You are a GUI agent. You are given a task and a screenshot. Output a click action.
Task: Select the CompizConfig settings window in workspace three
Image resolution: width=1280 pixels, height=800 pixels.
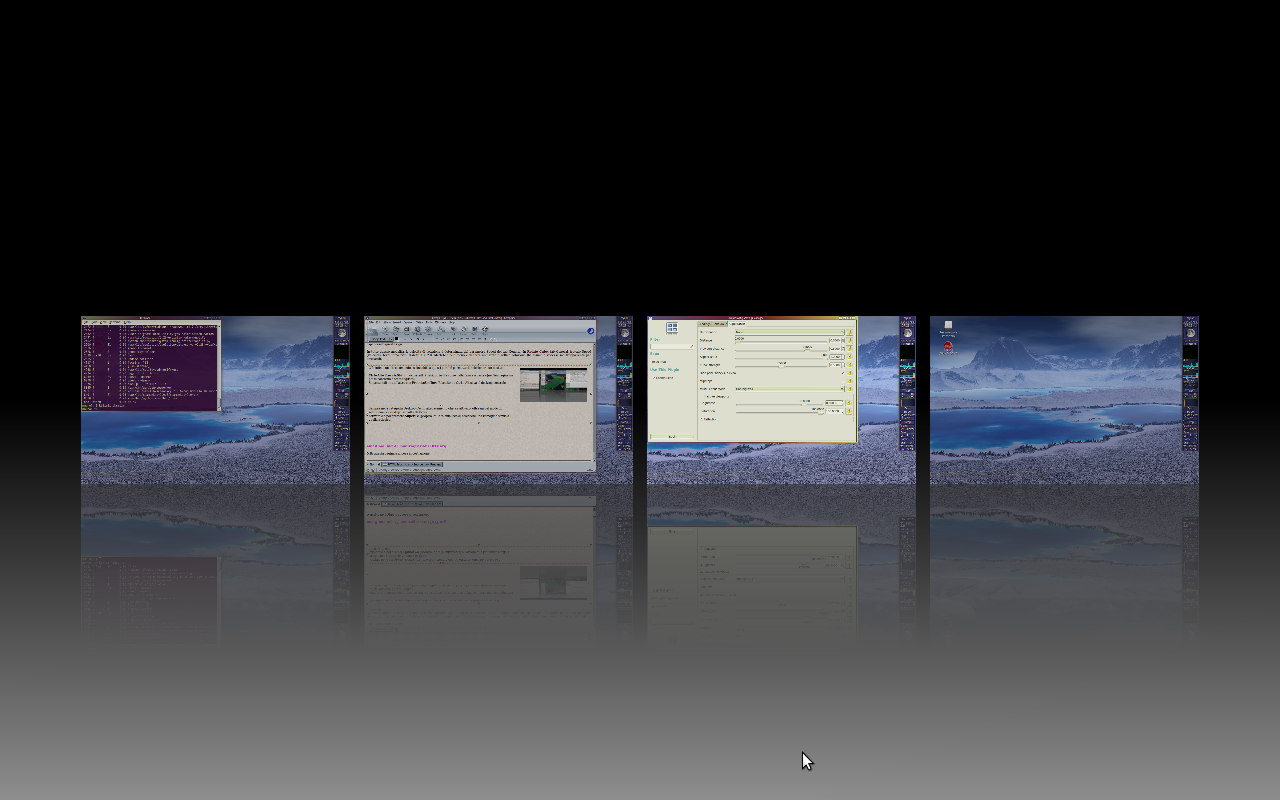coord(752,380)
